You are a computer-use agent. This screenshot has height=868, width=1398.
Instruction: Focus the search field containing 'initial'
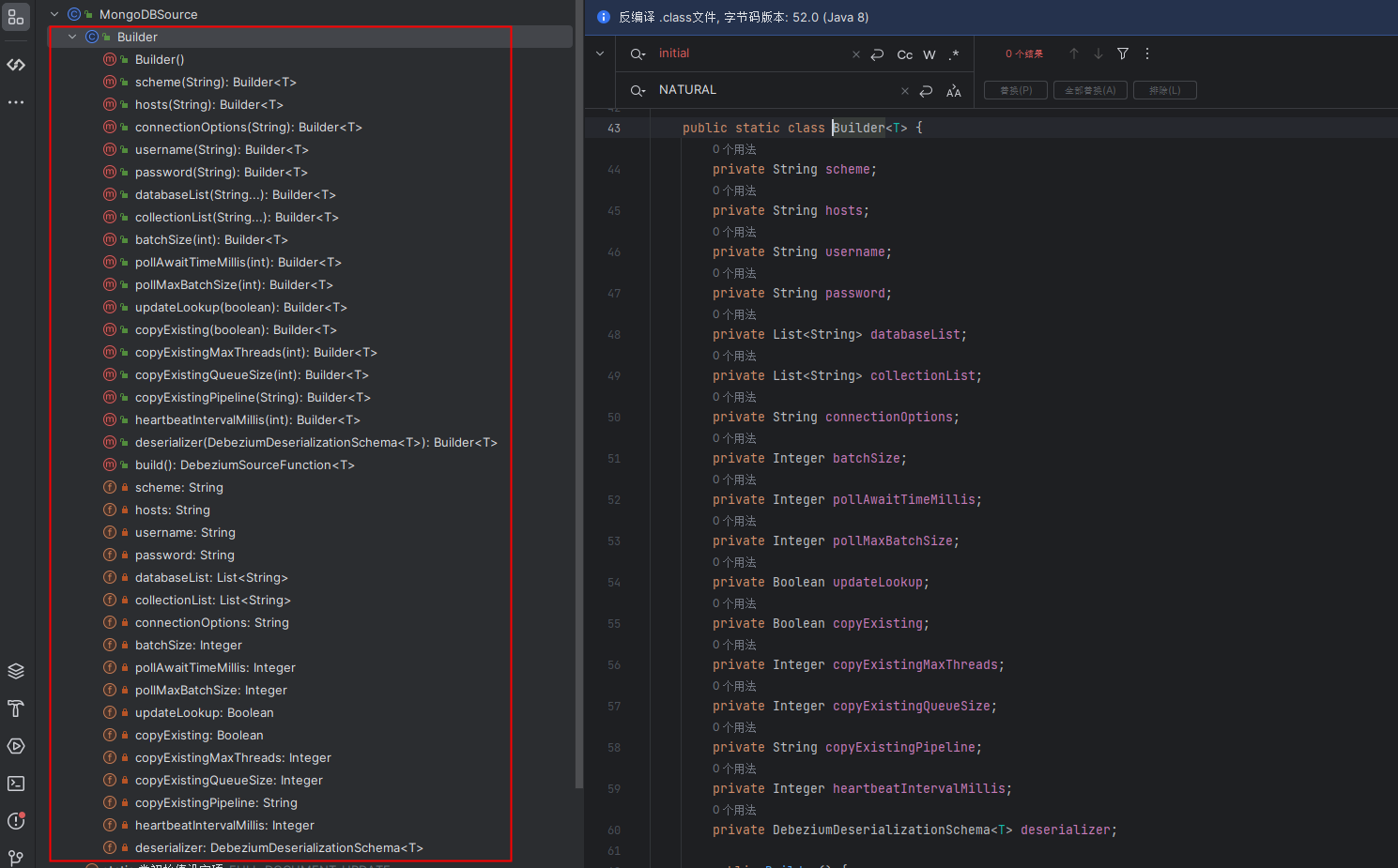click(x=751, y=53)
